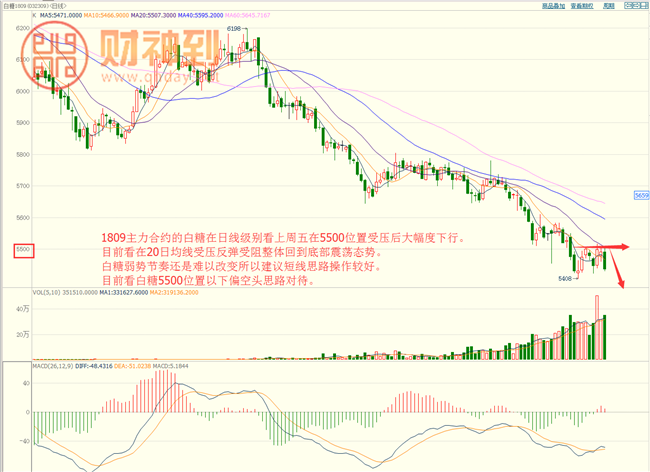Image resolution: width=650 pixels, height=472 pixels.
Task: Click the 5408 low price marker
Action: coord(565,278)
